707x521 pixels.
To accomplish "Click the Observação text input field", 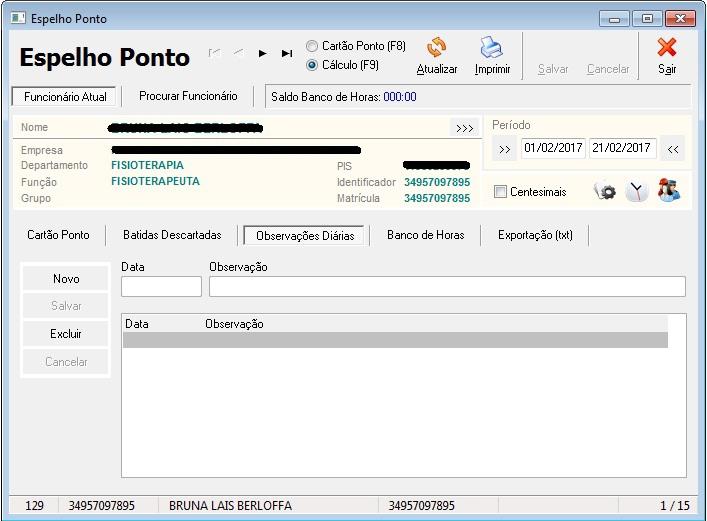I will (447, 287).
